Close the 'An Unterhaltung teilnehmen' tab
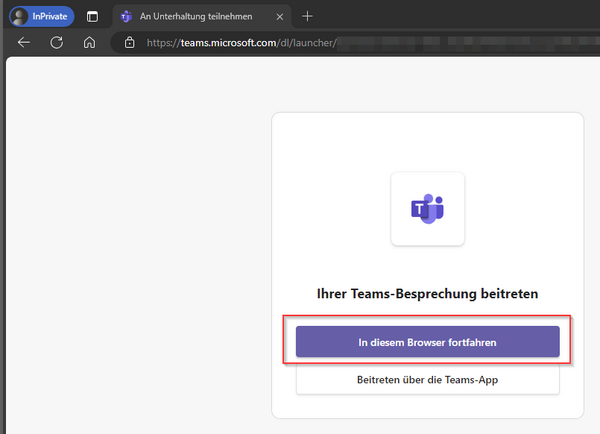Viewport: 600px width, 434px height. (x=280, y=17)
